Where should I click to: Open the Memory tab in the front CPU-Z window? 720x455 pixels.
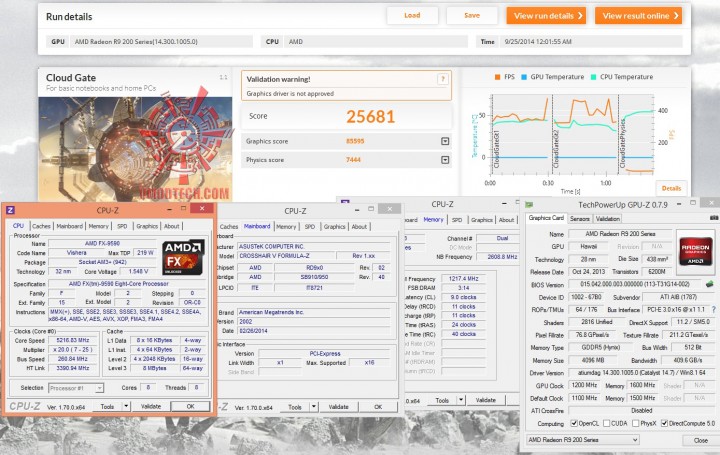(99, 226)
